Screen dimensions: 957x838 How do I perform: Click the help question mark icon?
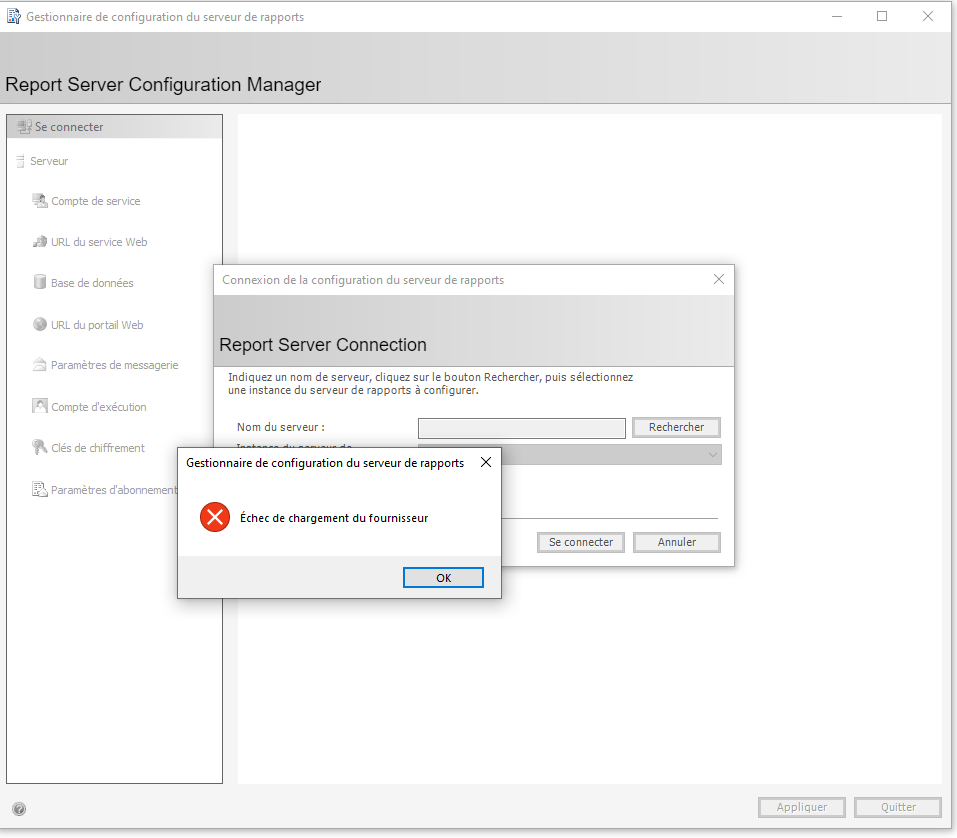click(x=19, y=809)
